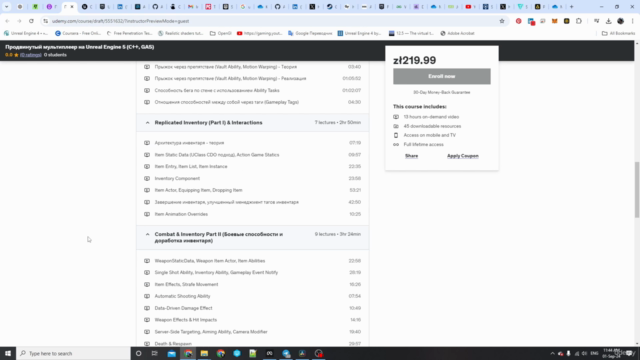Click video icon beside Inventory Component lecture
This screenshot has height=360, width=640.
(147, 178)
